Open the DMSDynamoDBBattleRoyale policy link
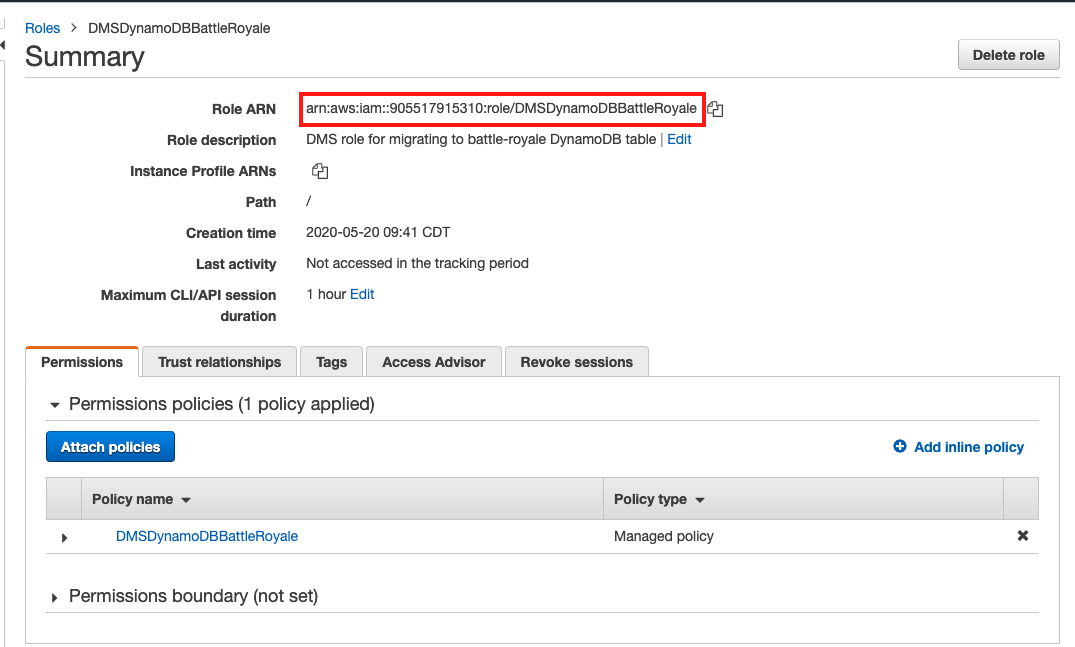The height and width of the screenshot is (647, 1075). point(207,536)
